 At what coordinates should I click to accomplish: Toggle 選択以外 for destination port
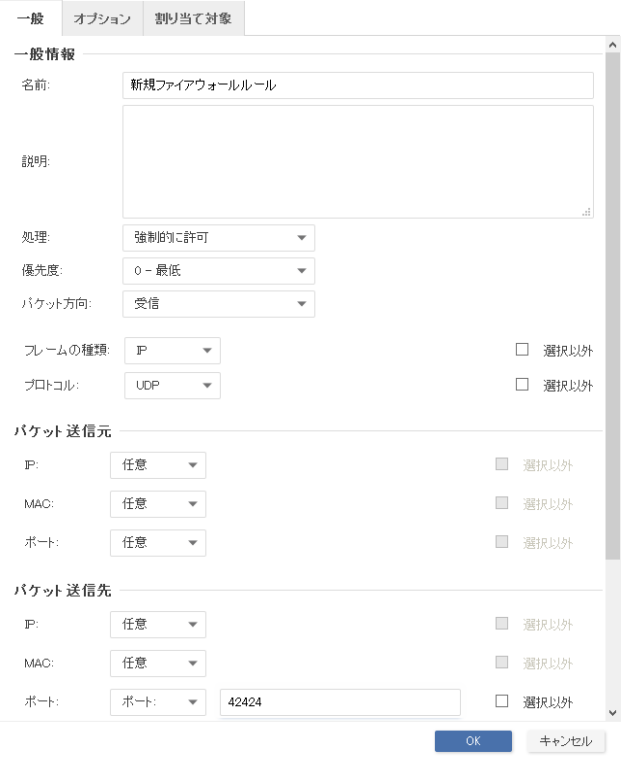[502, 702]
